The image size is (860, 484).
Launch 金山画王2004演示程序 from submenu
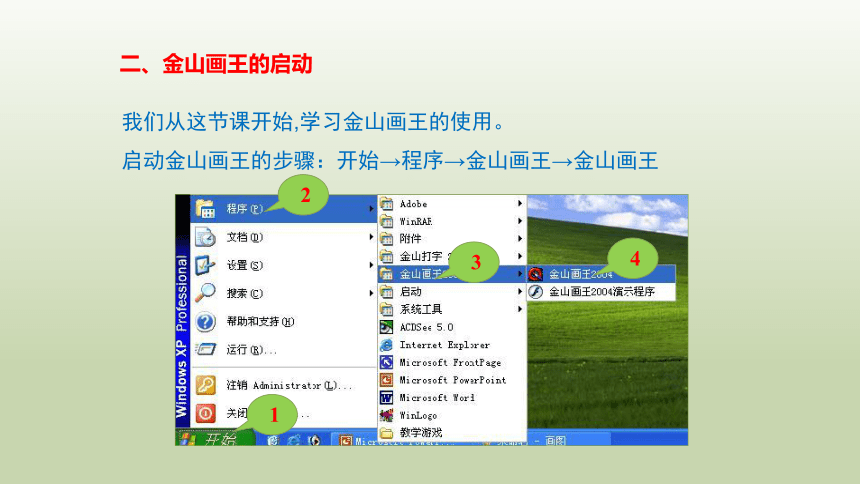[601, 291]
